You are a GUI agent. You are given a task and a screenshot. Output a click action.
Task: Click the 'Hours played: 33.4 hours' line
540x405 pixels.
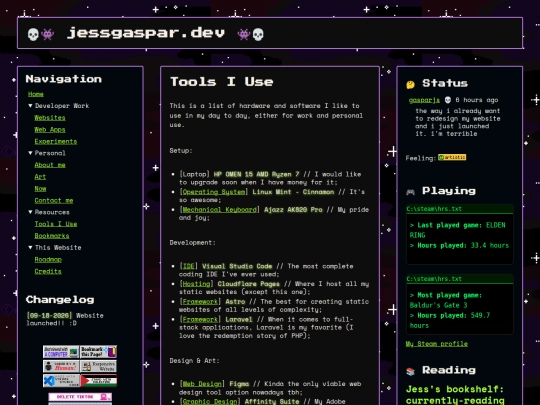[459, 246]
